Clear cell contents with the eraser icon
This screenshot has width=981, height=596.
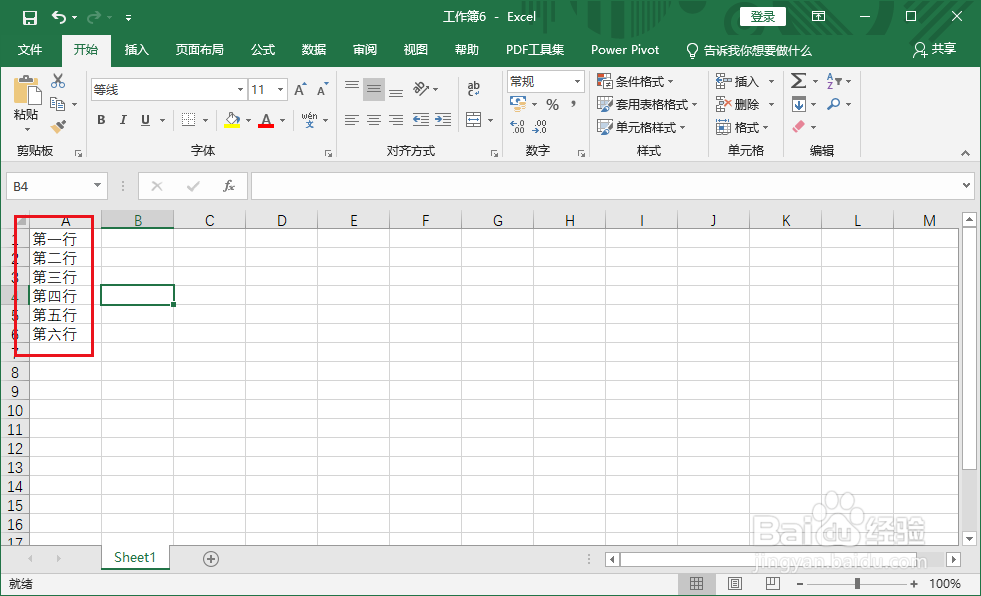[x=798, y=127]
